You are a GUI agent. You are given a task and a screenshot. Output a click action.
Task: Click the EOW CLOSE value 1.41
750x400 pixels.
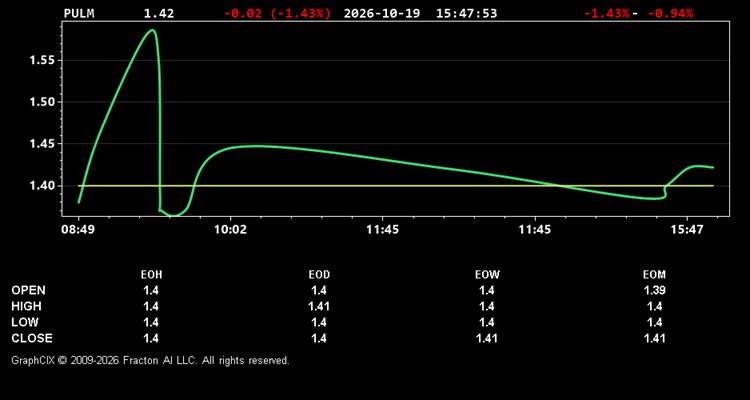(487, 338)
